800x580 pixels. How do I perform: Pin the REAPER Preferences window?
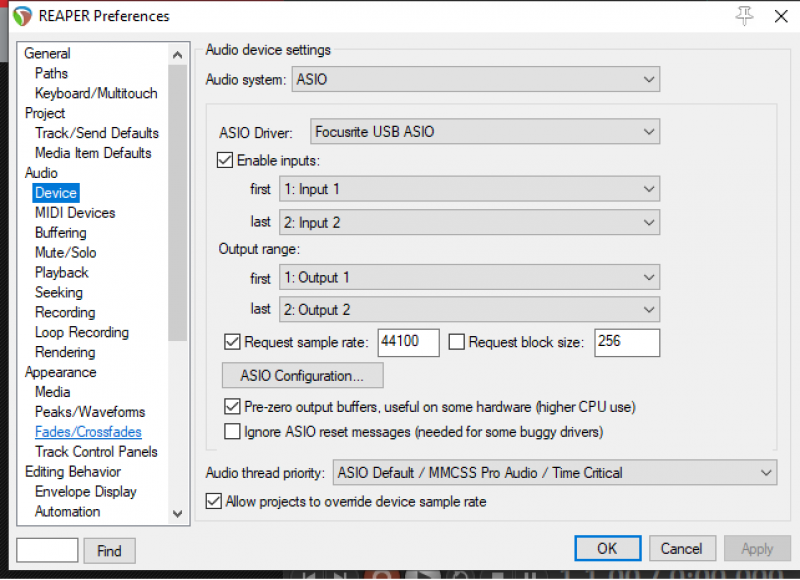pos(743,15)
